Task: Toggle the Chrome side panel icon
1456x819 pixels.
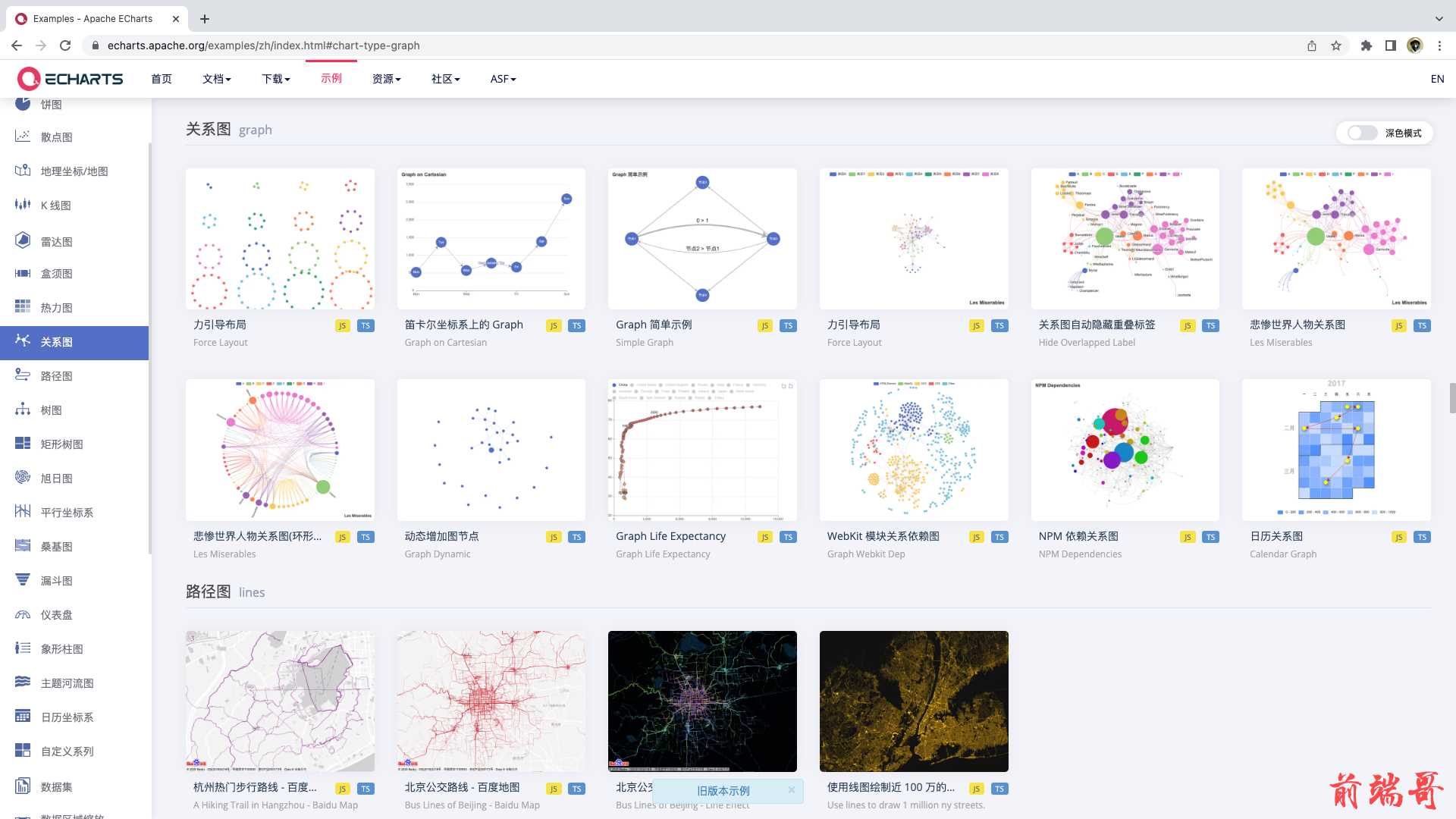Action: pyautogui.click(x=1391, y=45)
